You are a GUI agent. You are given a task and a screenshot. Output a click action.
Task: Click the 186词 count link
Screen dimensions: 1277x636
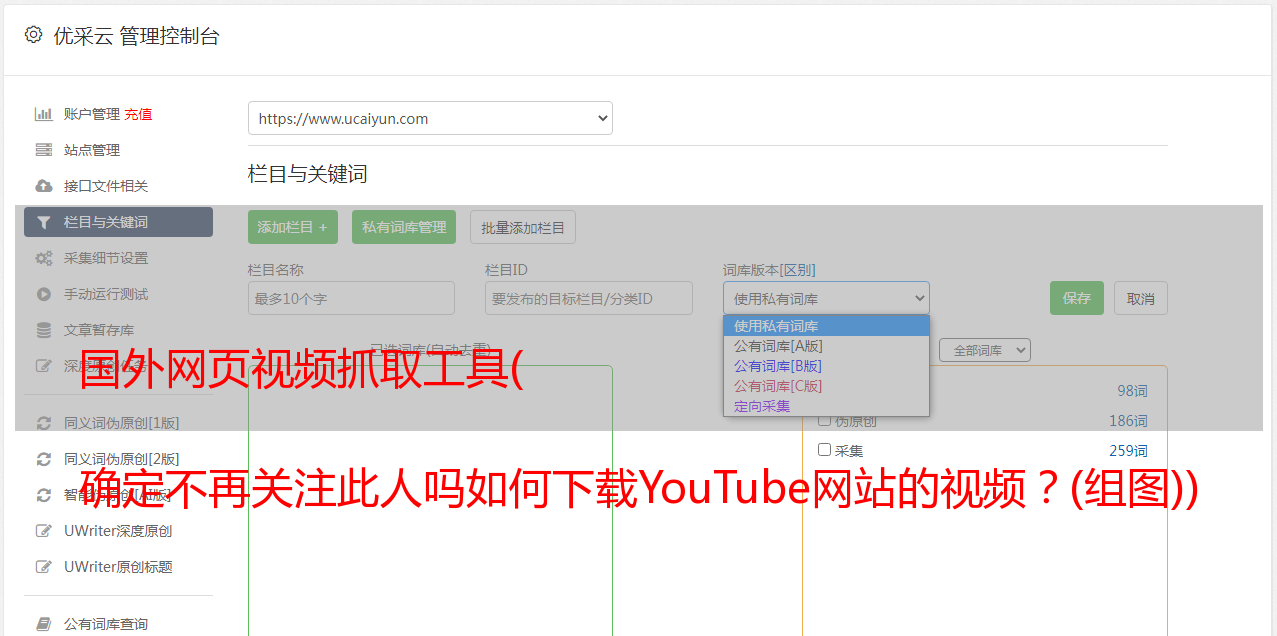(x=1128, y=421)
